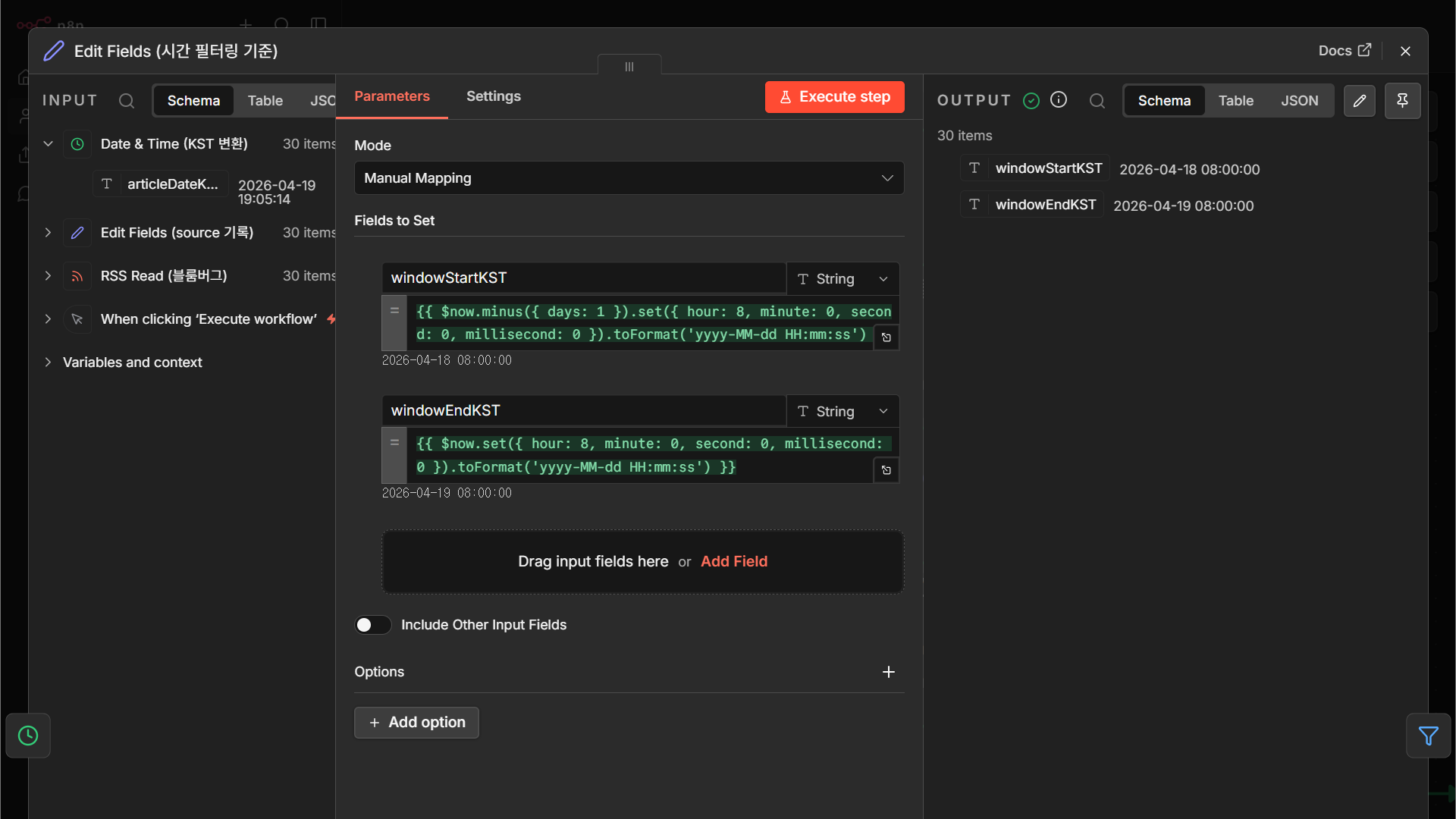Open search in the OUTPUT panel

tap(1097, 101)
